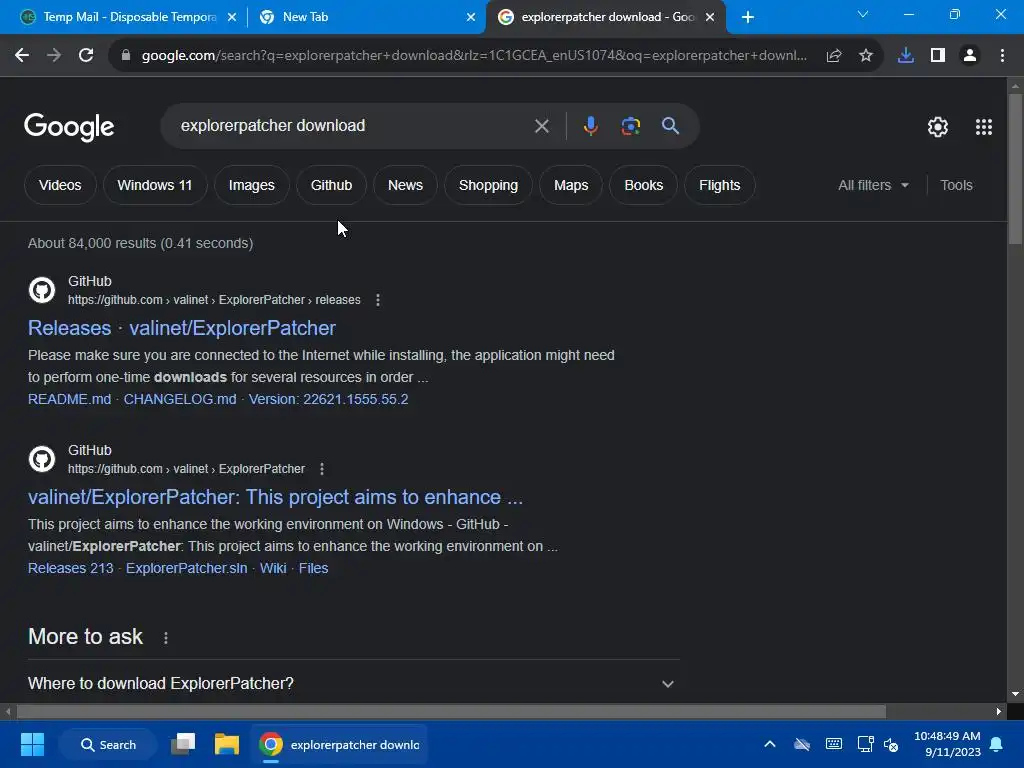Viewport: 1024px width, 768px height.
Task: Open the Wiki sitelink
Action: [x=273, y=568]
